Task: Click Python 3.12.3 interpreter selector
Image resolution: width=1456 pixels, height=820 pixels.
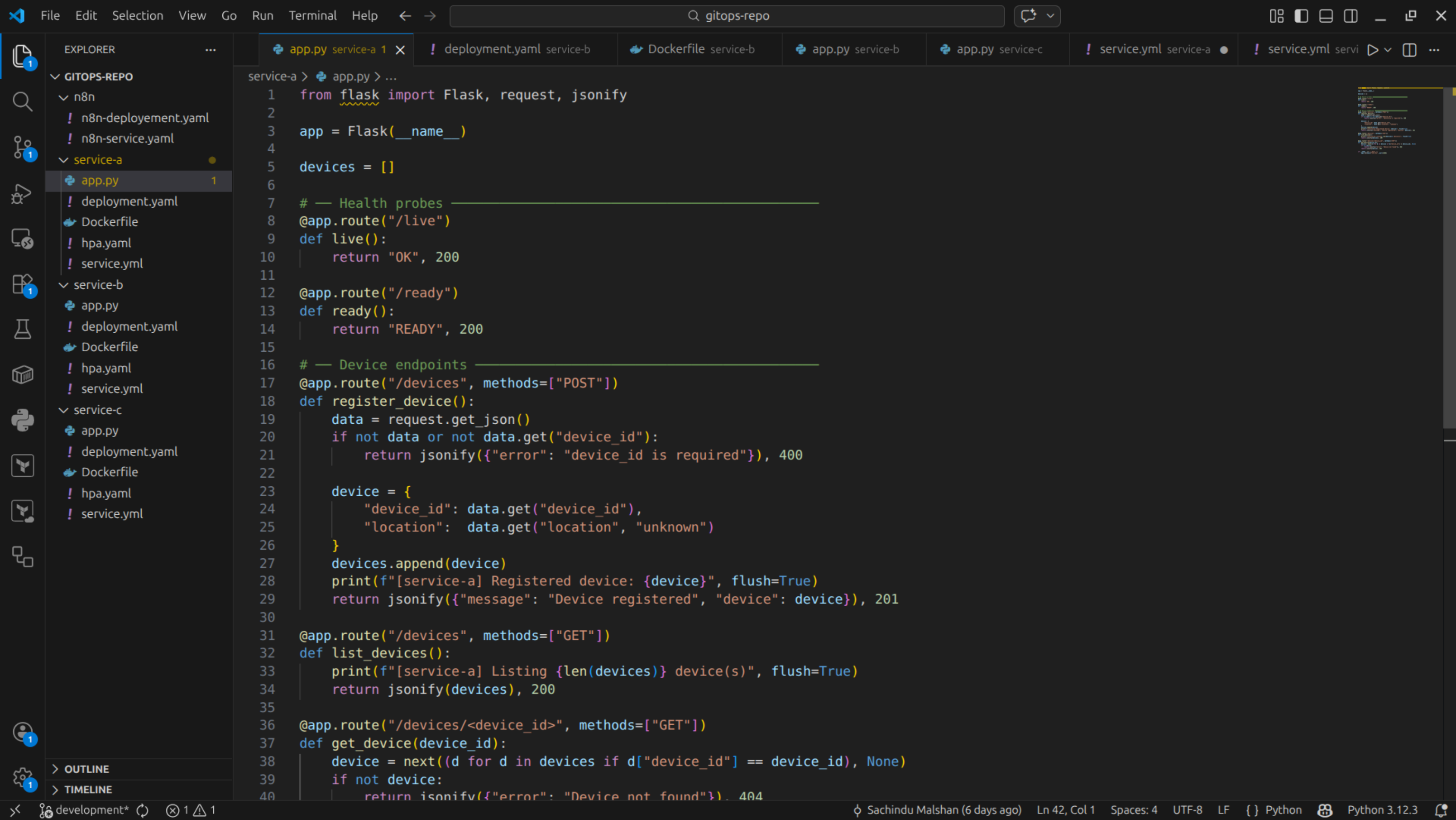Action: [x=1382, y=810]
